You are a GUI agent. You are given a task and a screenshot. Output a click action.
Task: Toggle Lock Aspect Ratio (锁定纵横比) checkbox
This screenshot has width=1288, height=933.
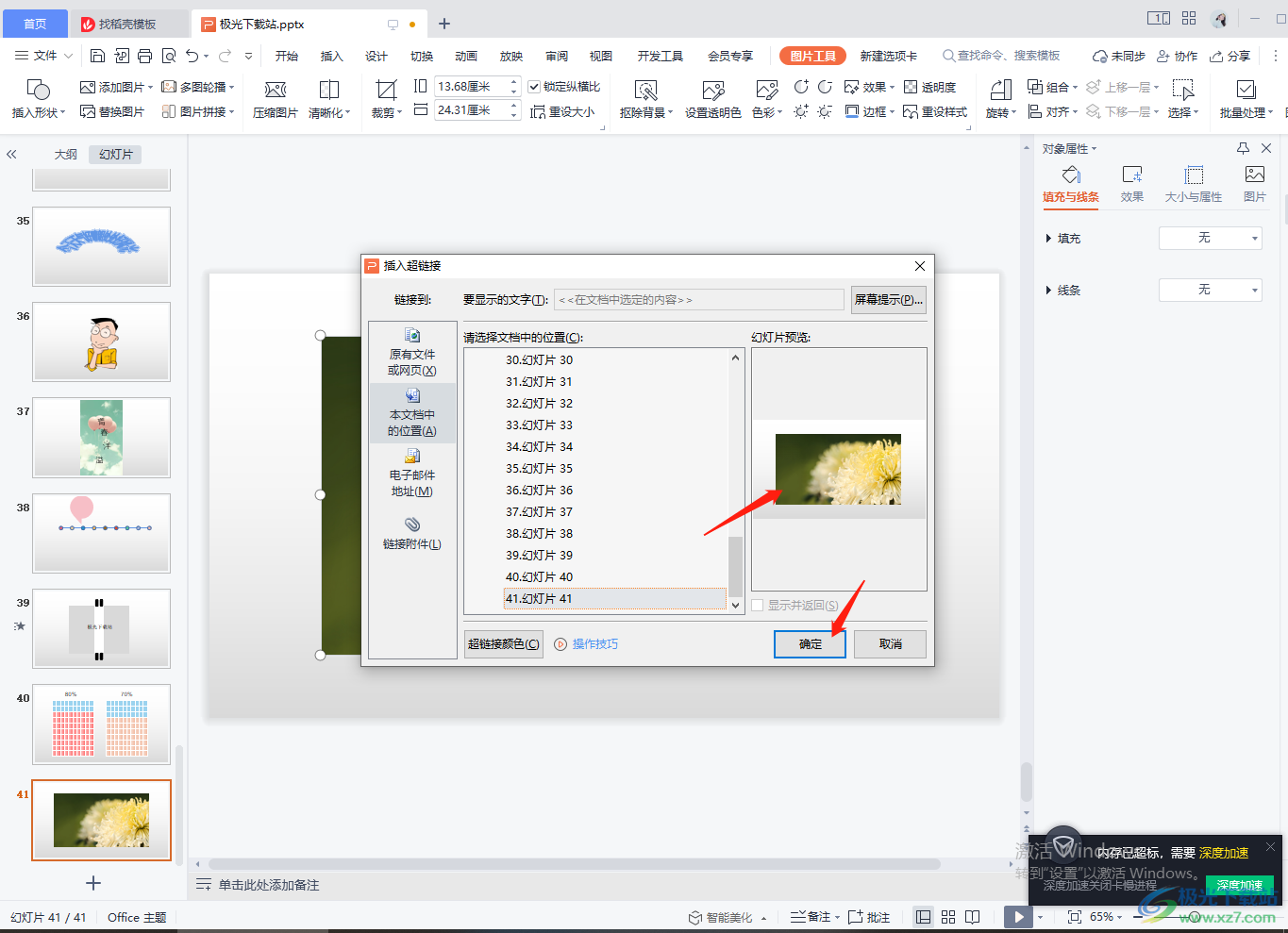point(534,87)
